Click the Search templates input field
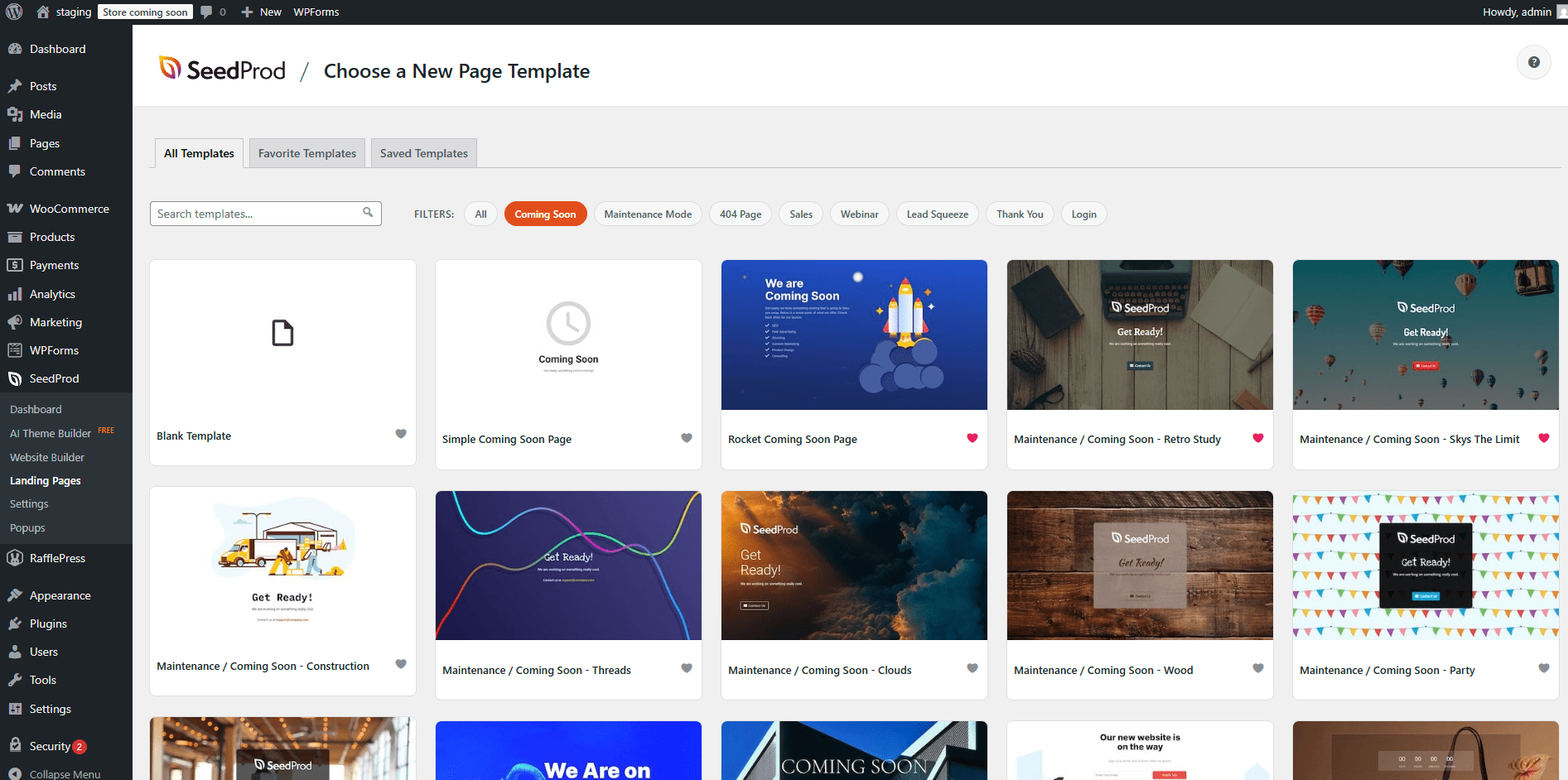Viewport: 1568px width, 780px height. coord(257,214)
